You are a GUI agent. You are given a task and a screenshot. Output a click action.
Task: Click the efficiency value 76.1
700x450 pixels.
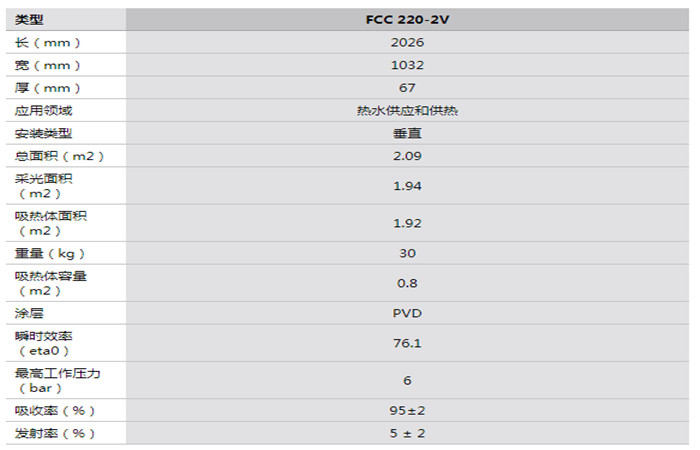(x=407, y=343)
